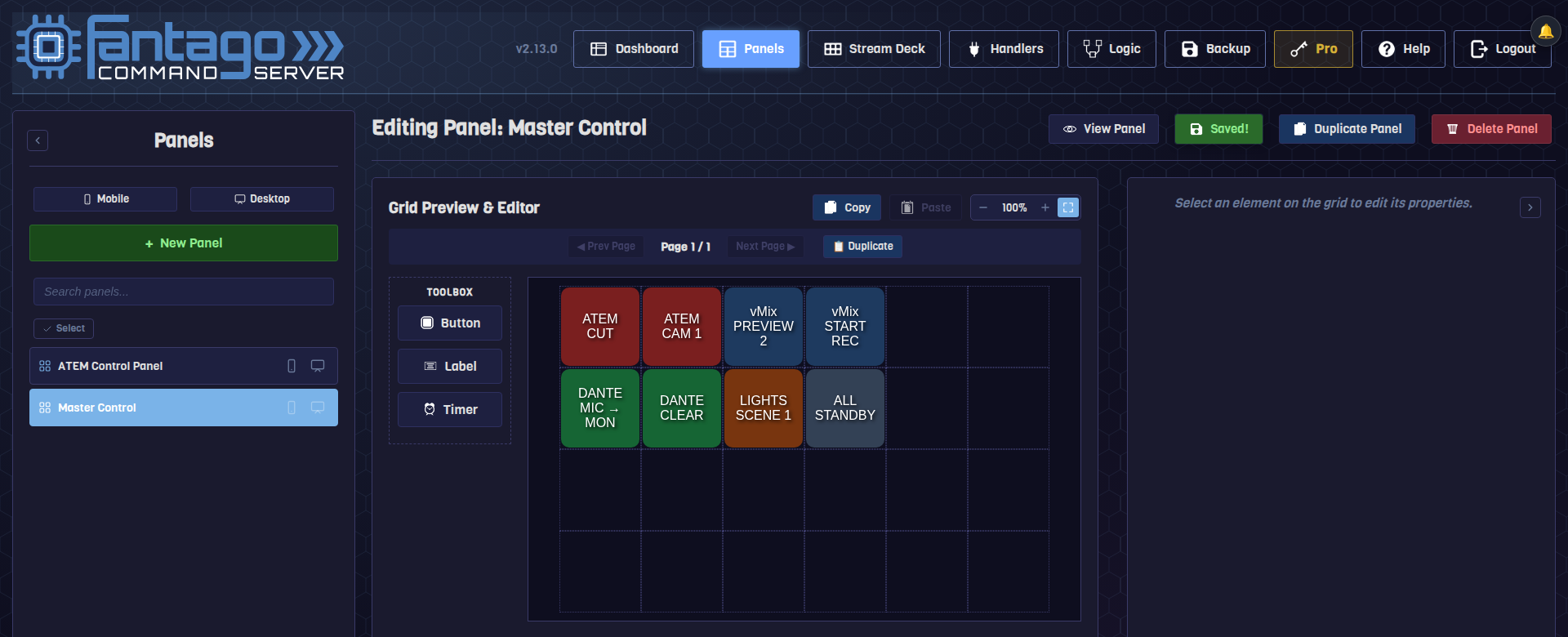
Task: Click View Panel eye button
Action: coord(1103,129)
